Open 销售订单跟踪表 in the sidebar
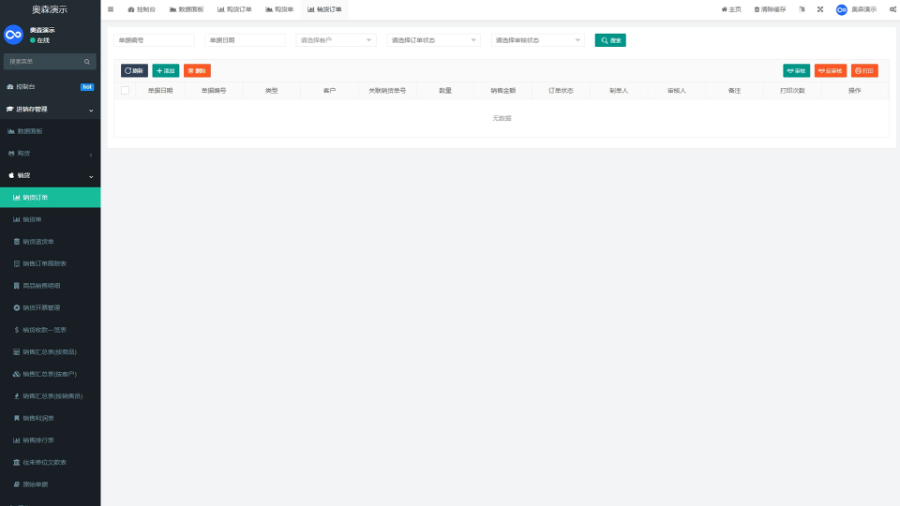Viewport: 900px width, 506px height. tap(50, 264)
